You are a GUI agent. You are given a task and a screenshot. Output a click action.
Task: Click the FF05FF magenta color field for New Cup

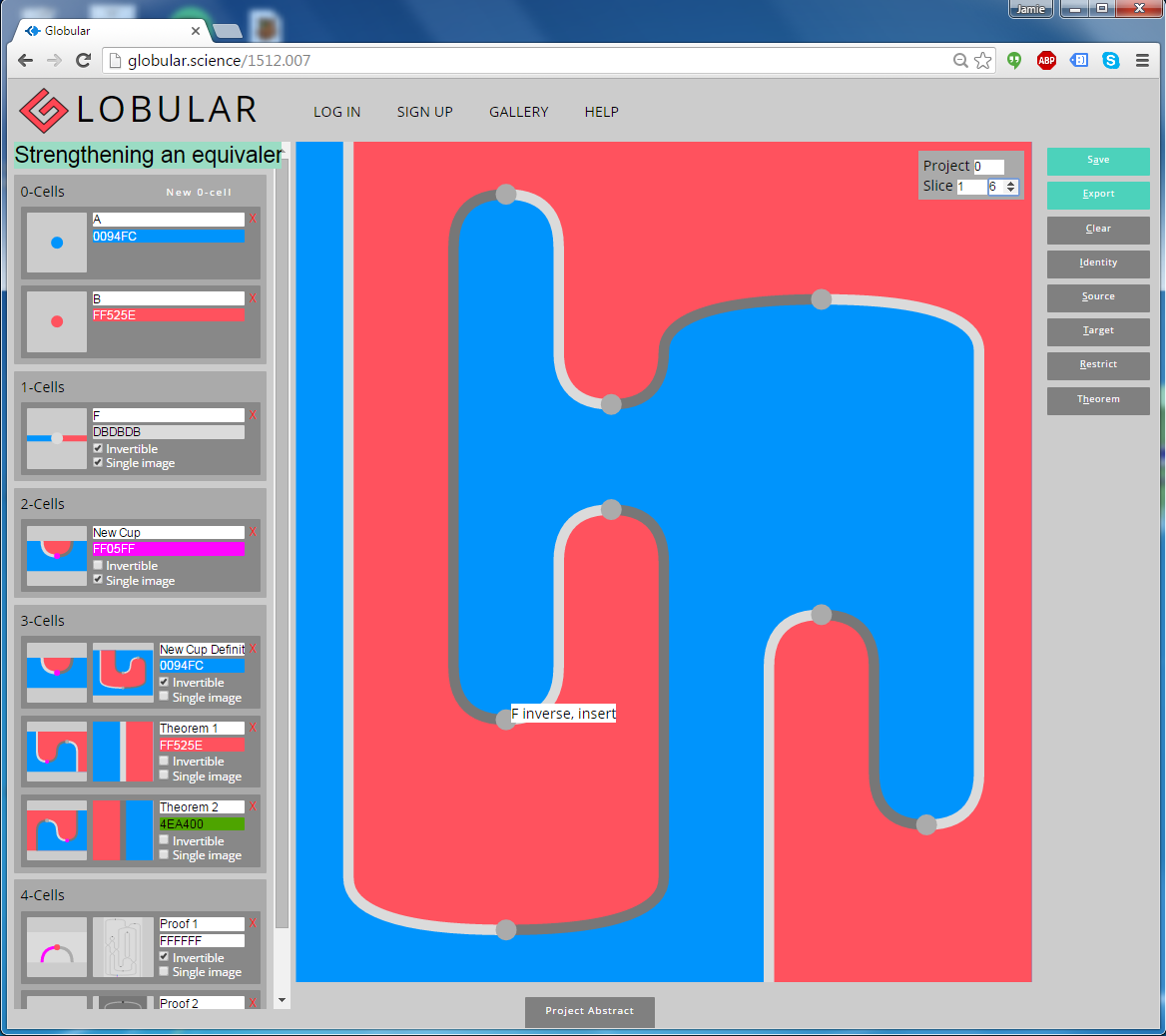[x=168, y=549]
